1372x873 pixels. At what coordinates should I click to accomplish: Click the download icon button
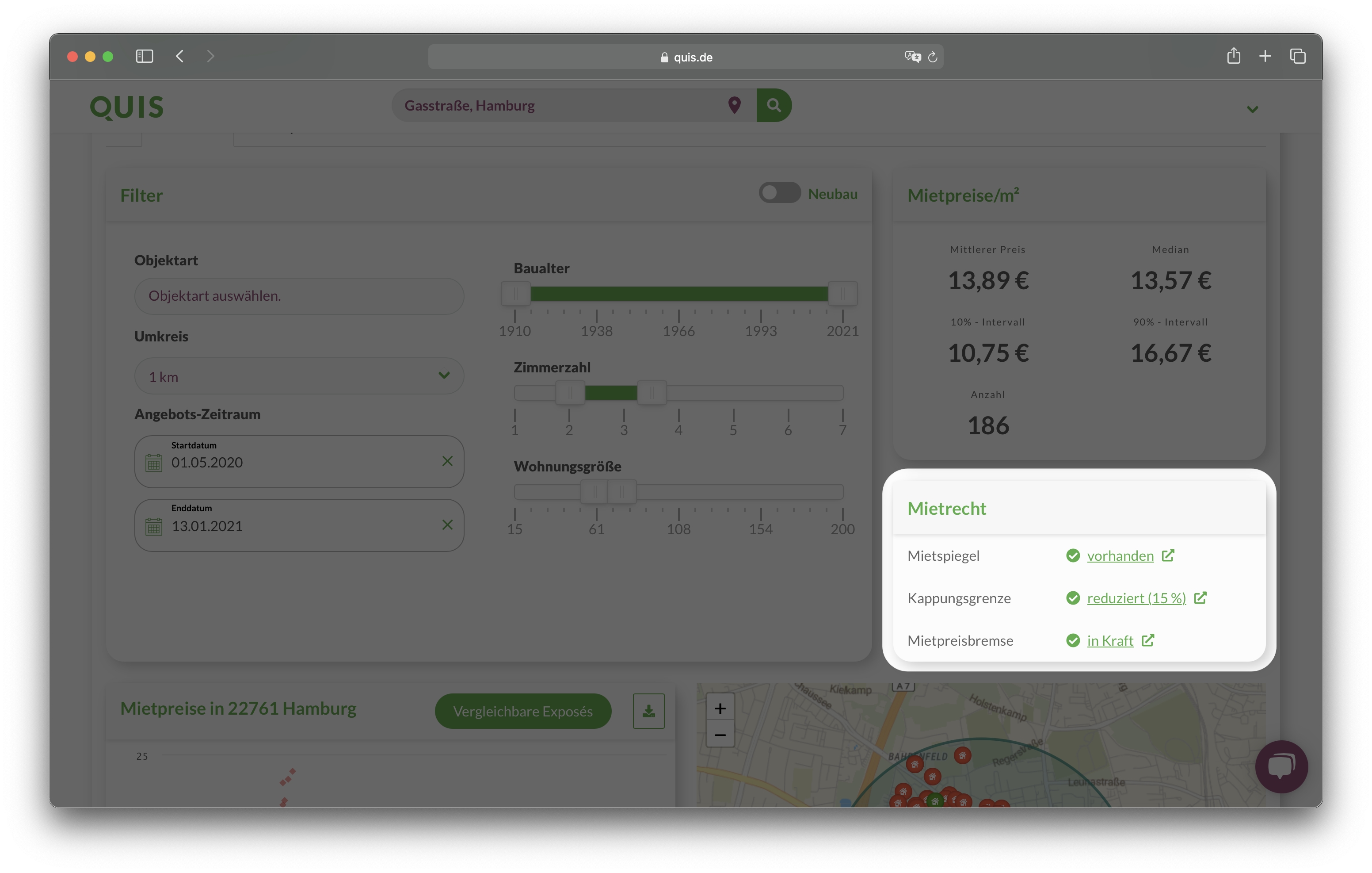coord(648,711)
